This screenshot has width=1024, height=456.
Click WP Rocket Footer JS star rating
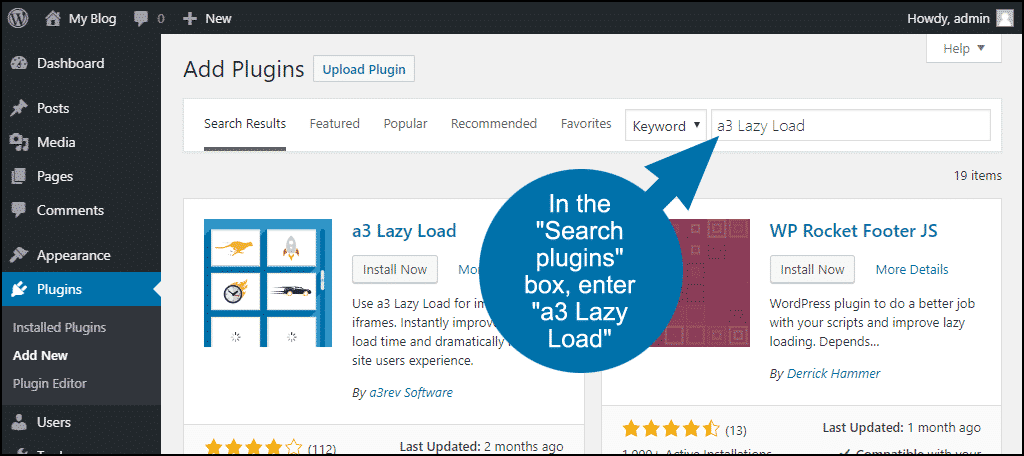tap(671, 430)
